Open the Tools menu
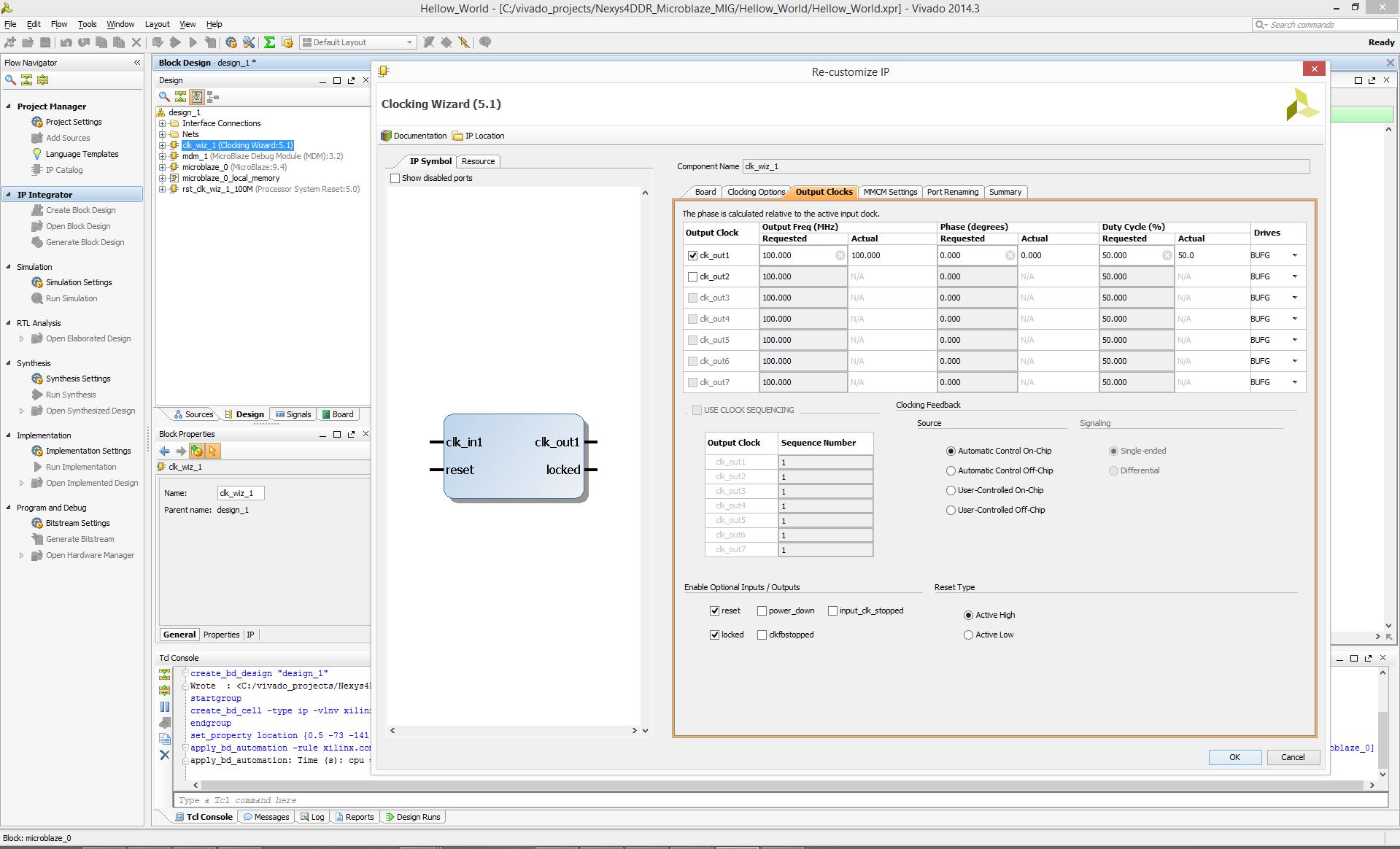The width and height of the screenshot is (1400, 849). [88, 24]
